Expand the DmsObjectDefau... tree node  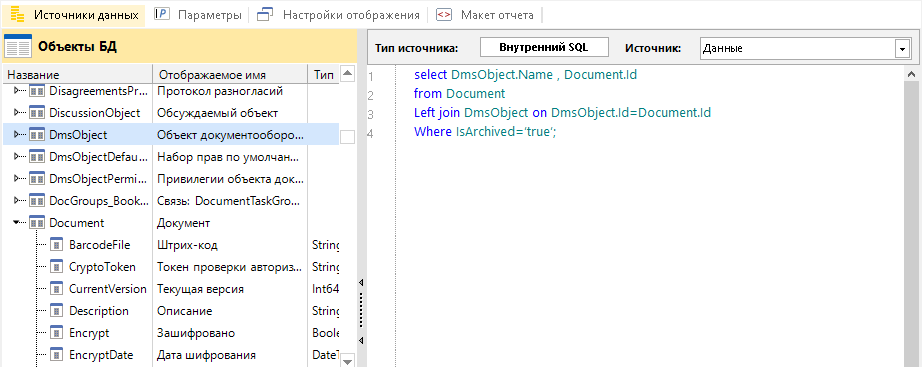pos(16,156)
